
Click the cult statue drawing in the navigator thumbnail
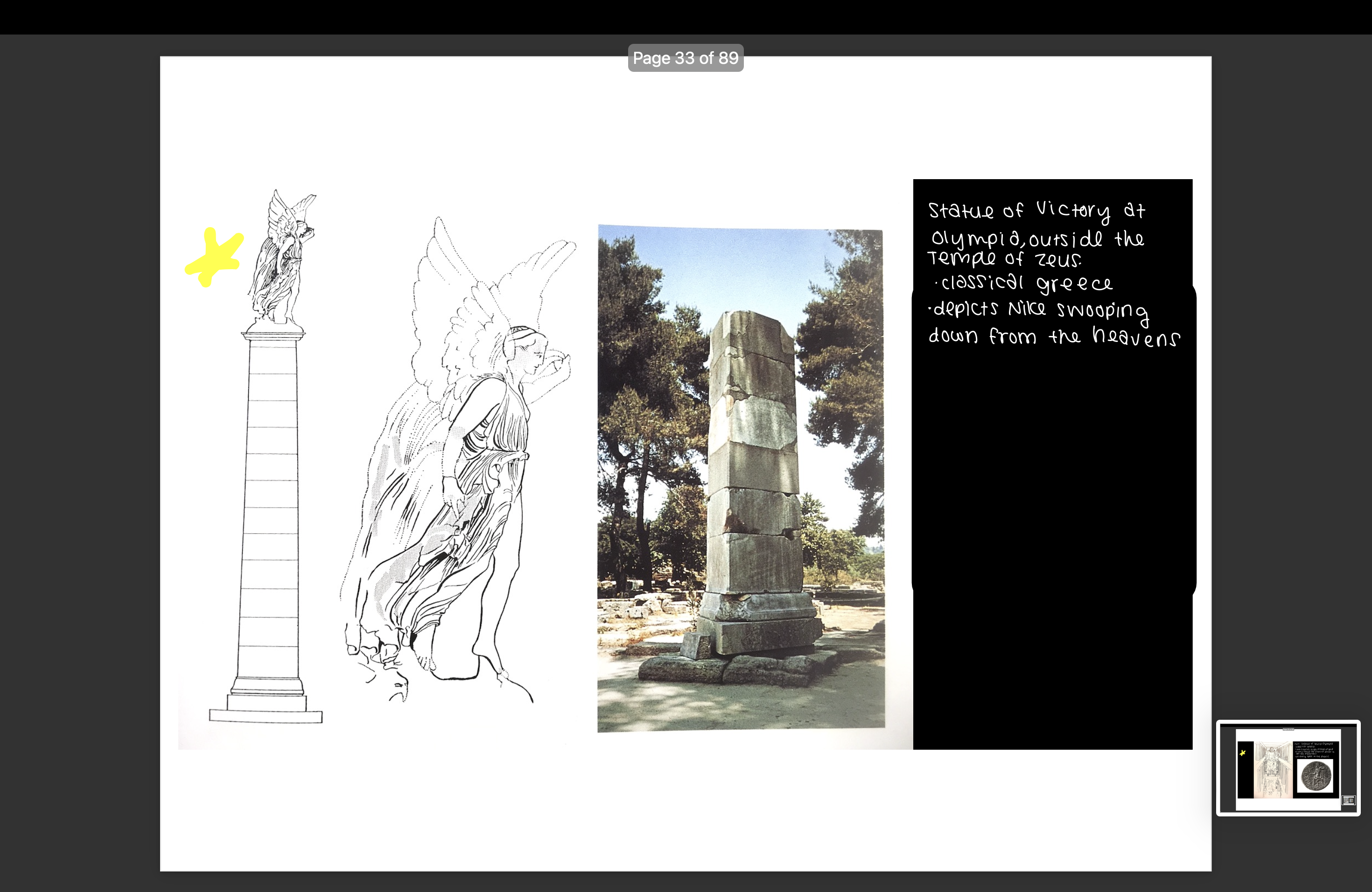(x=1273, y=769)
